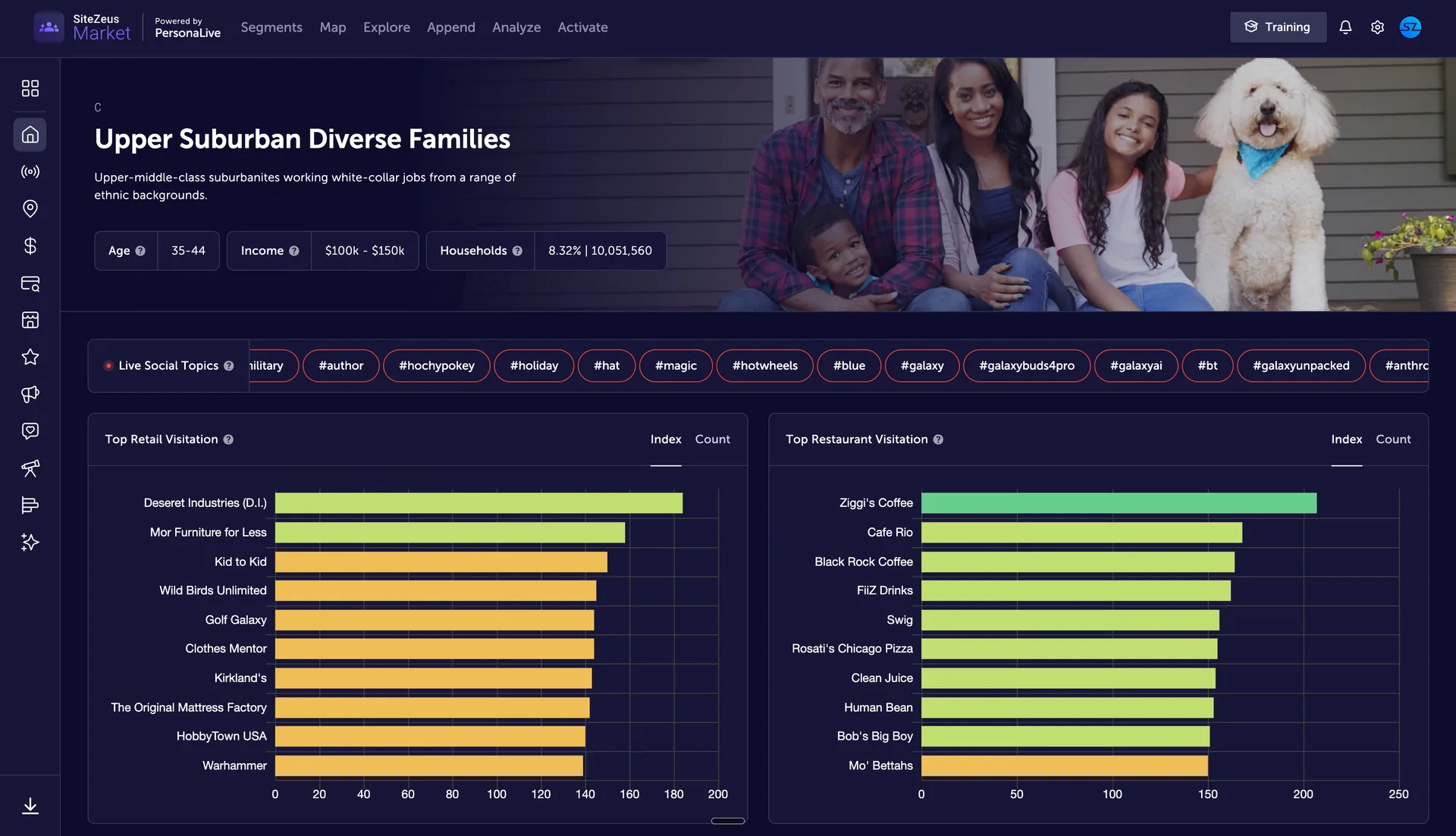Click the Households help question mark
This screenshot has height=836, width=1456.
(517, 251)
